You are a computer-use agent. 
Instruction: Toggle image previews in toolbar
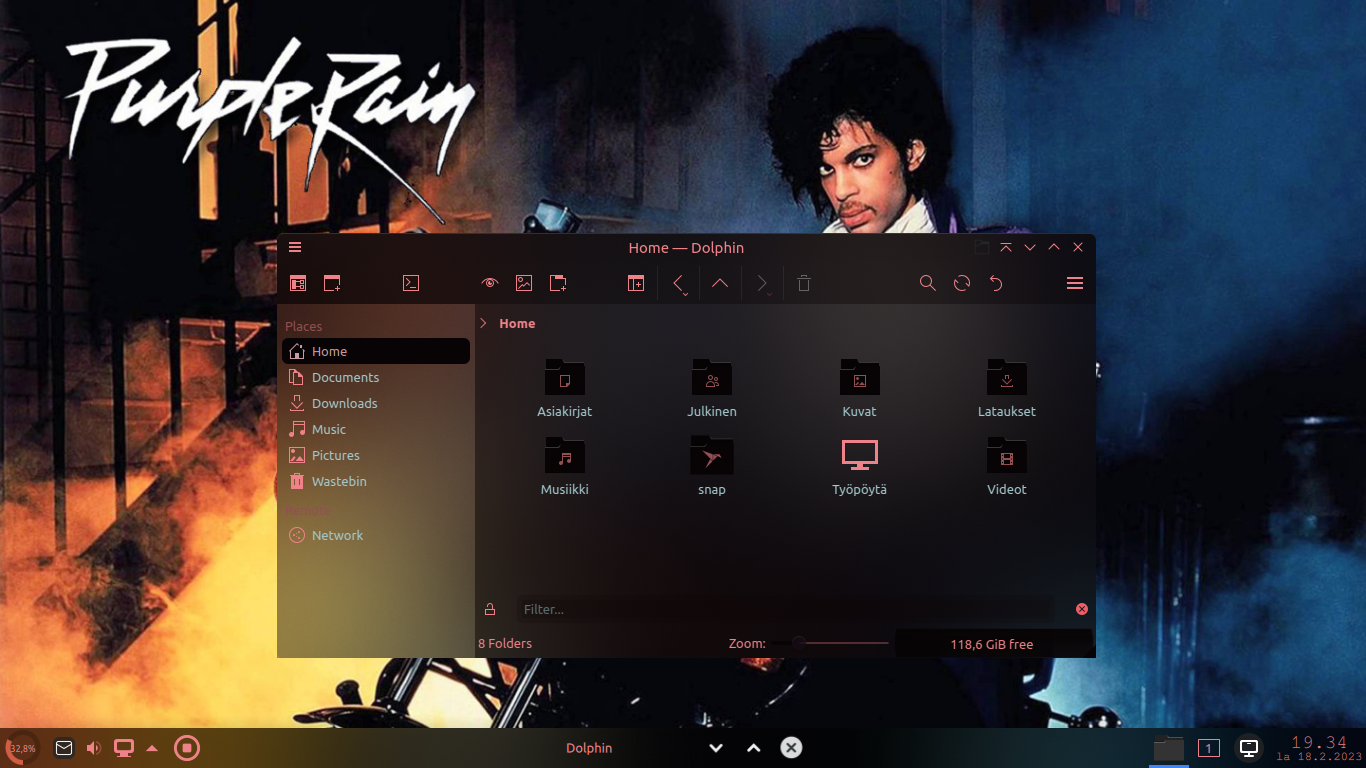coord(524,283)
